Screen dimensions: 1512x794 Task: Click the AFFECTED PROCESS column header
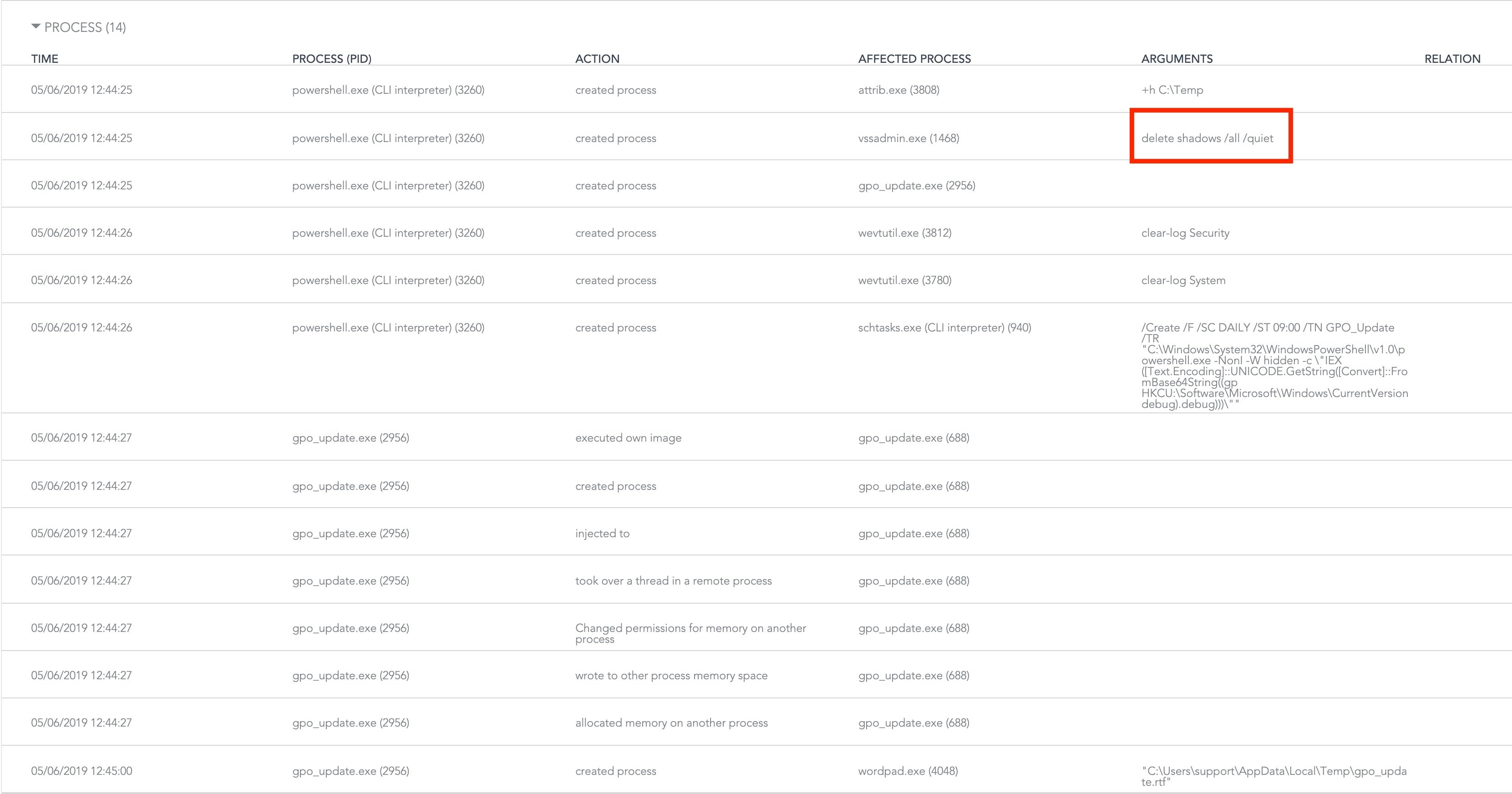click(914, 59)
